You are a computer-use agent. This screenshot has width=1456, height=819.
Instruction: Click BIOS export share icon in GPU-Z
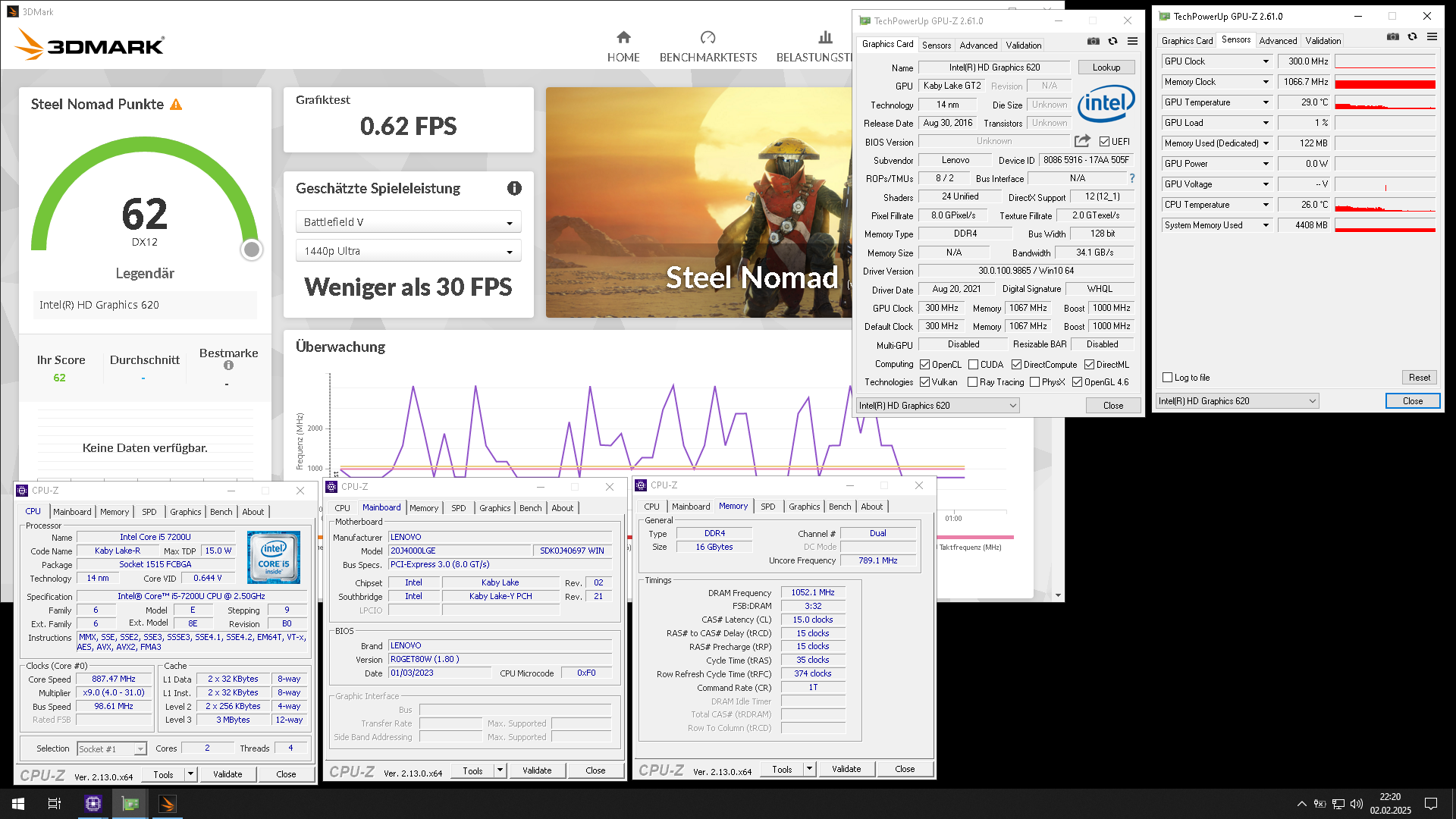(x=1082, y=141)
